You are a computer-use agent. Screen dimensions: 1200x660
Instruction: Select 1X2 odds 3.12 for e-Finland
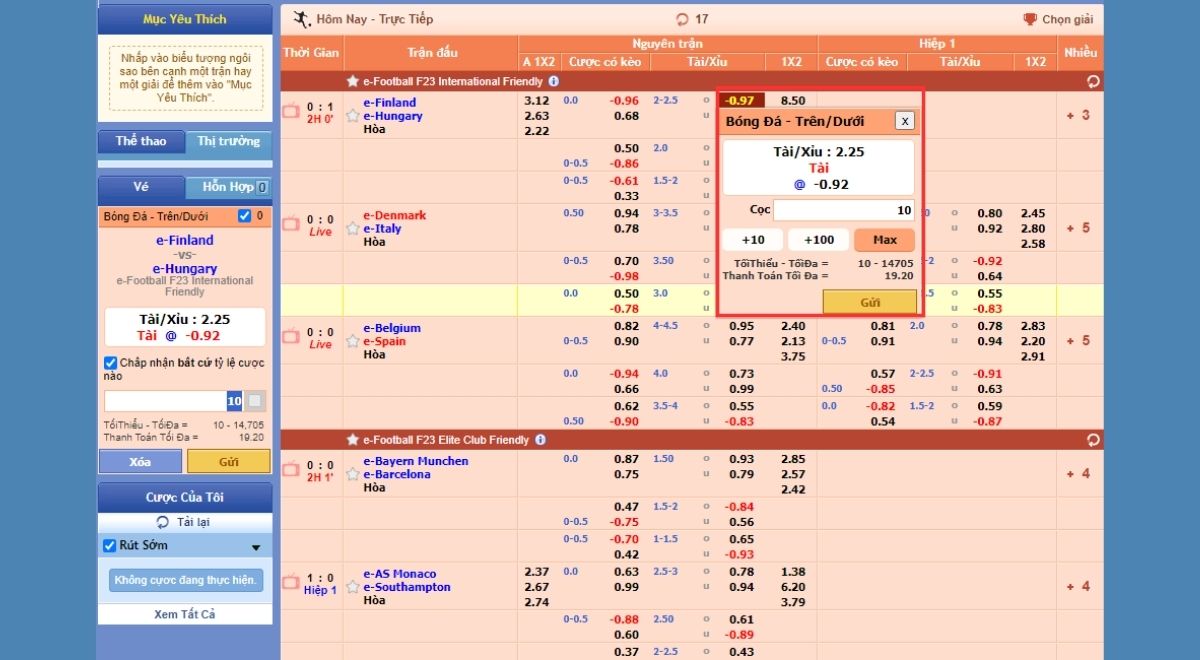click(536, 101)
